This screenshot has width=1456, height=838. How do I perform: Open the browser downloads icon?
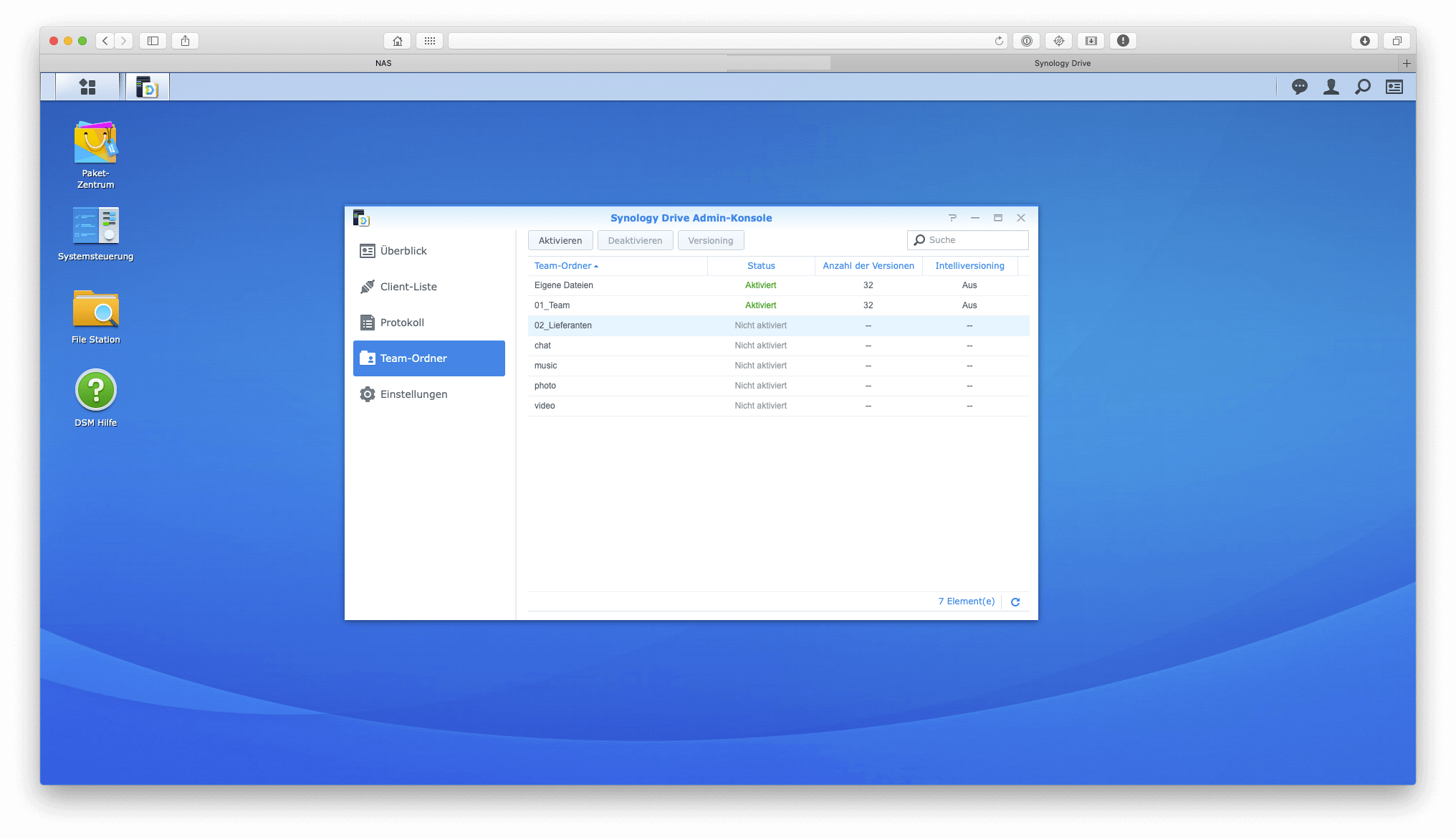(x=1364, y=41)
